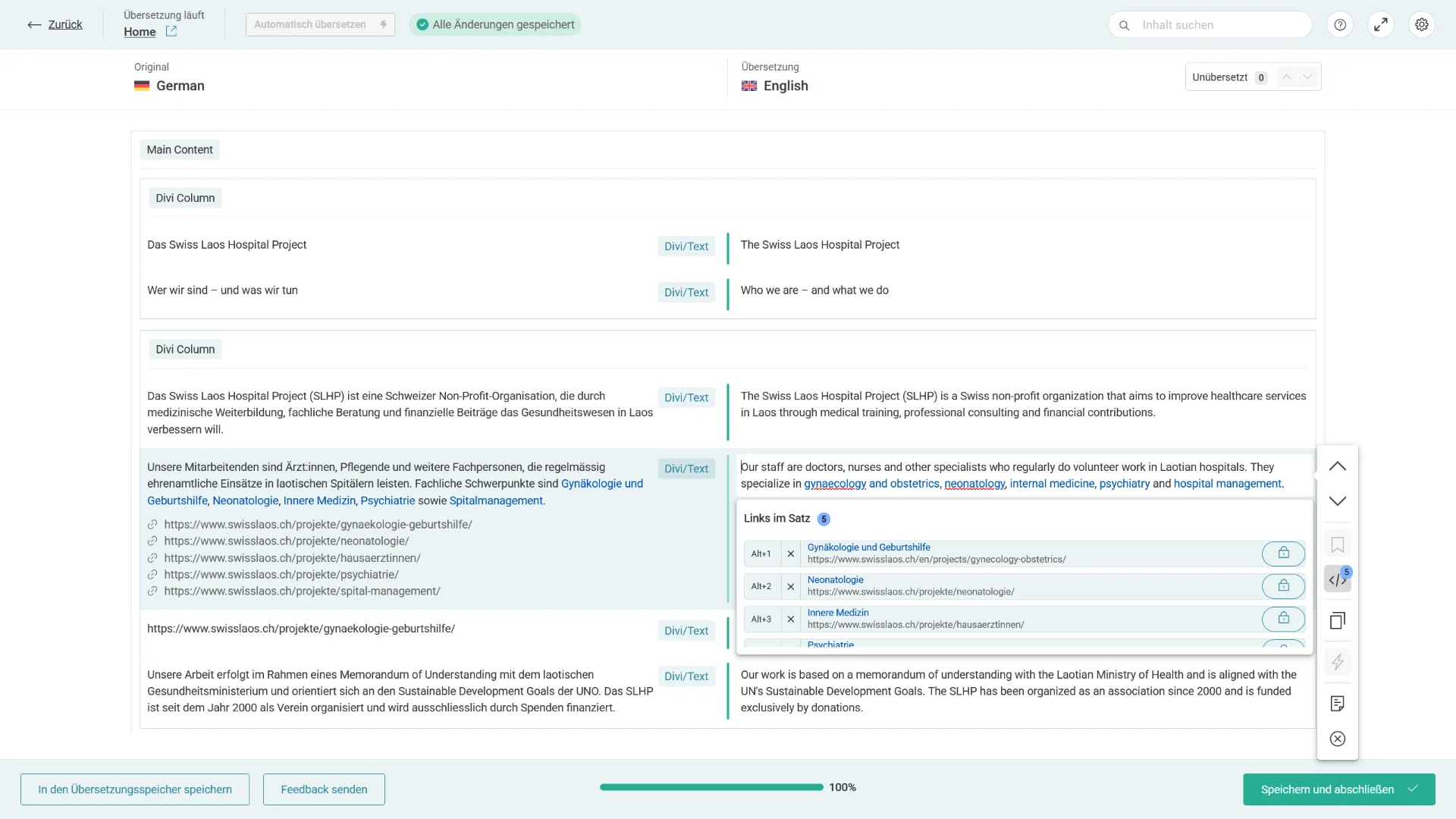Expand the Speichern und abschließen dropdown chevron
Viewport: 1456px width, 819px height.
point(1413,789)
